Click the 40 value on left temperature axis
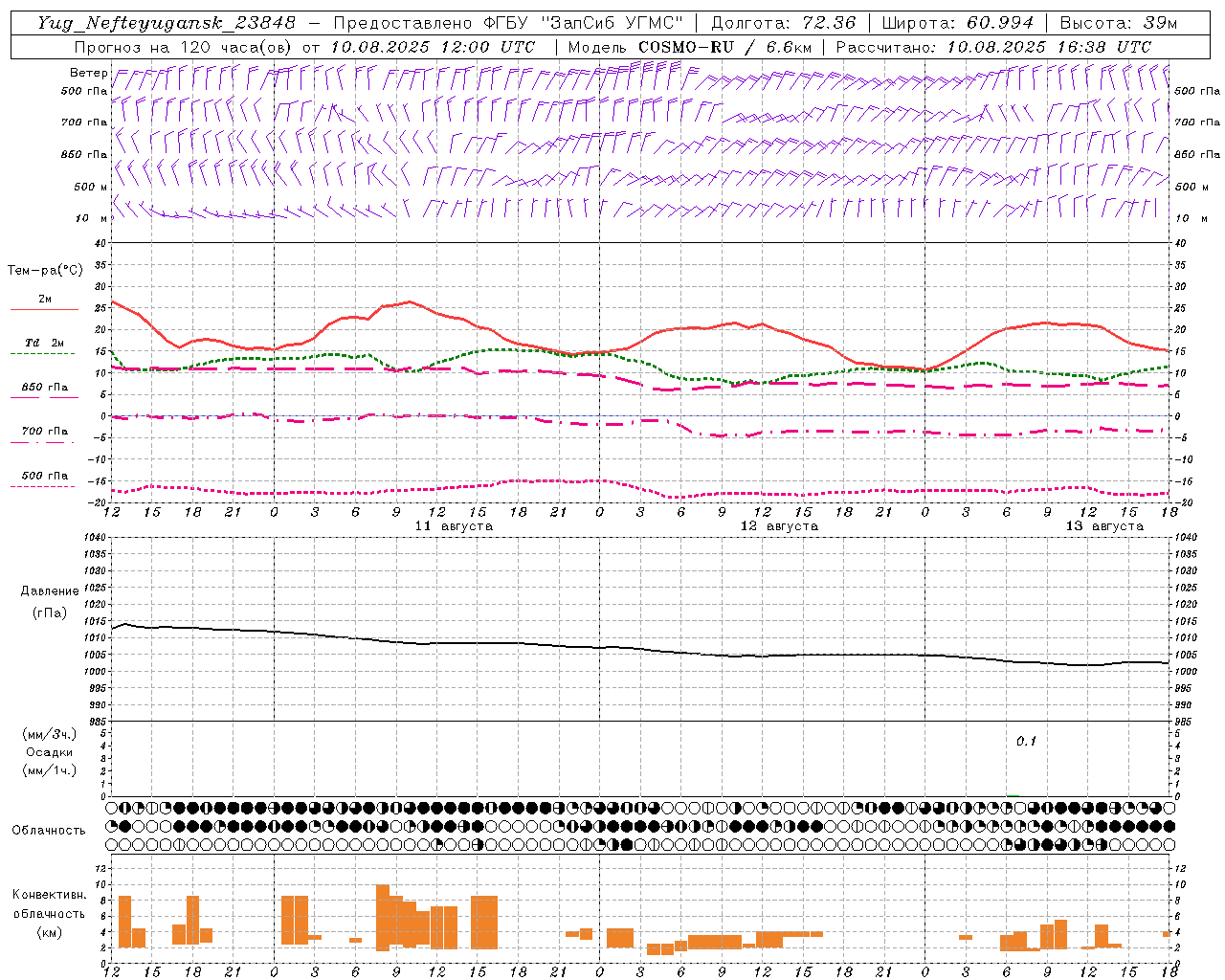The width and height of the screenshot is (1225, 980). click(x=100, y=243)
